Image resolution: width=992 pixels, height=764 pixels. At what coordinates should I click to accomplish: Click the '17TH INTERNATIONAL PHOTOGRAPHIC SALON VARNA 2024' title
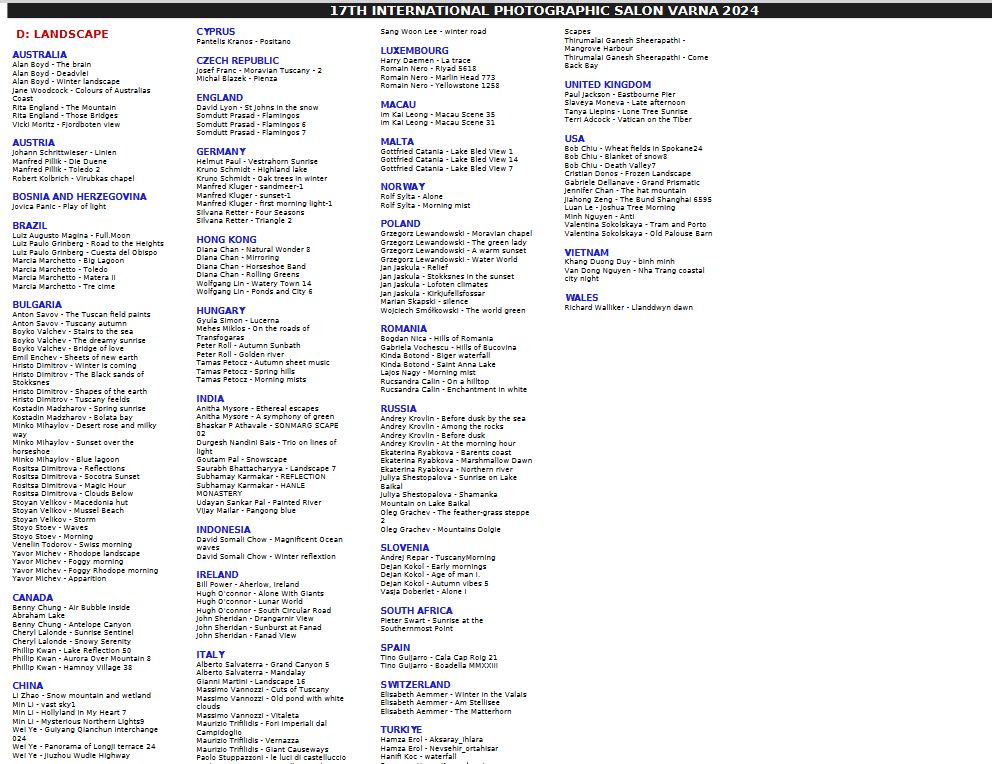point(544,10)
